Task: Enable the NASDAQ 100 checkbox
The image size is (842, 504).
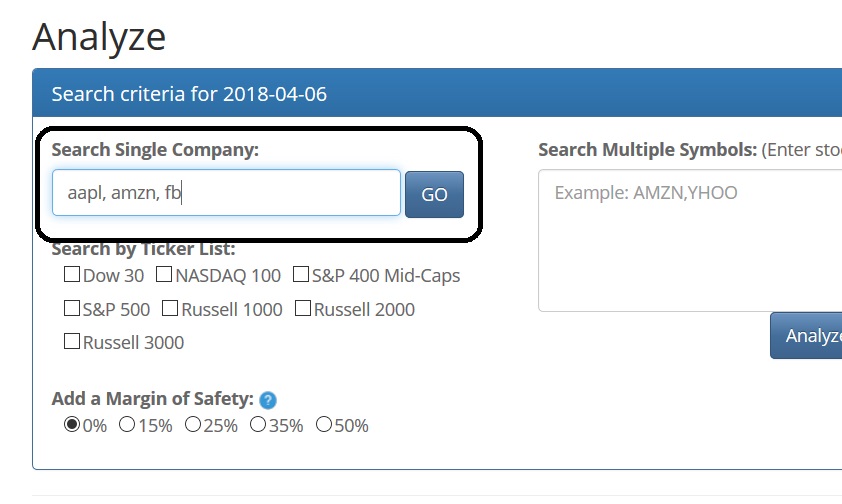Action: click(164, 274)
